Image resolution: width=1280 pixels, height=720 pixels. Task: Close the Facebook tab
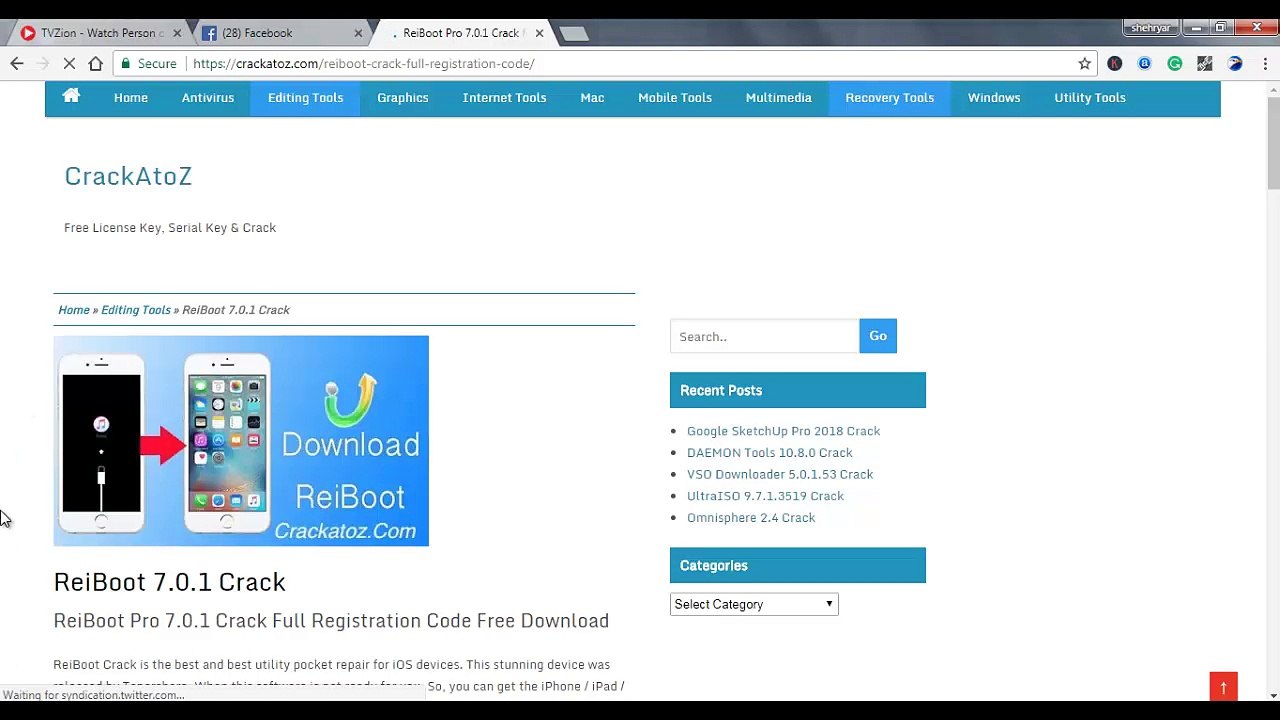358,33
